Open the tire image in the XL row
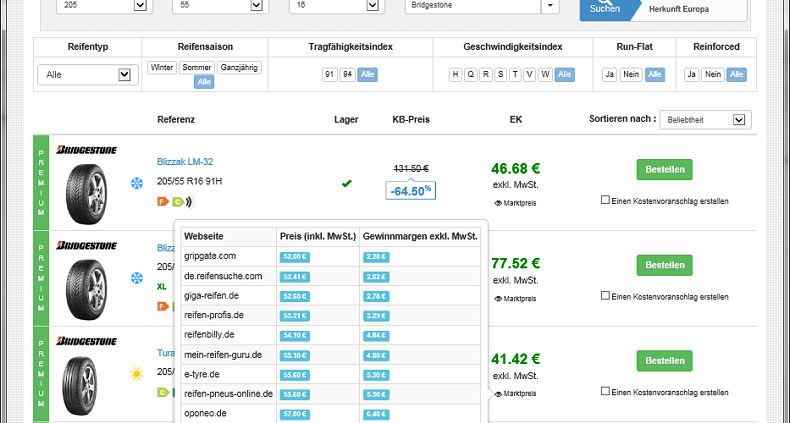Image resolution: width=790 pixels, height=423 pixels. click(x=86, y=290)
